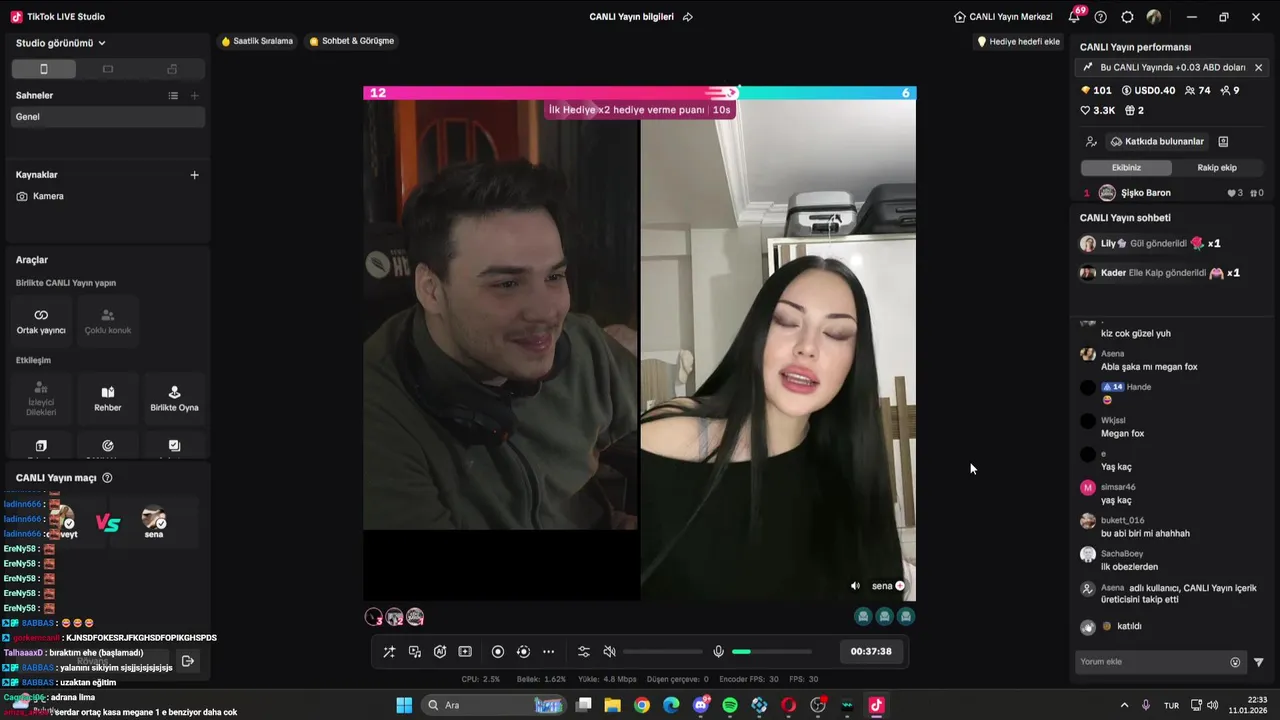Open Discord from the taskbar

tap(701, 705)
